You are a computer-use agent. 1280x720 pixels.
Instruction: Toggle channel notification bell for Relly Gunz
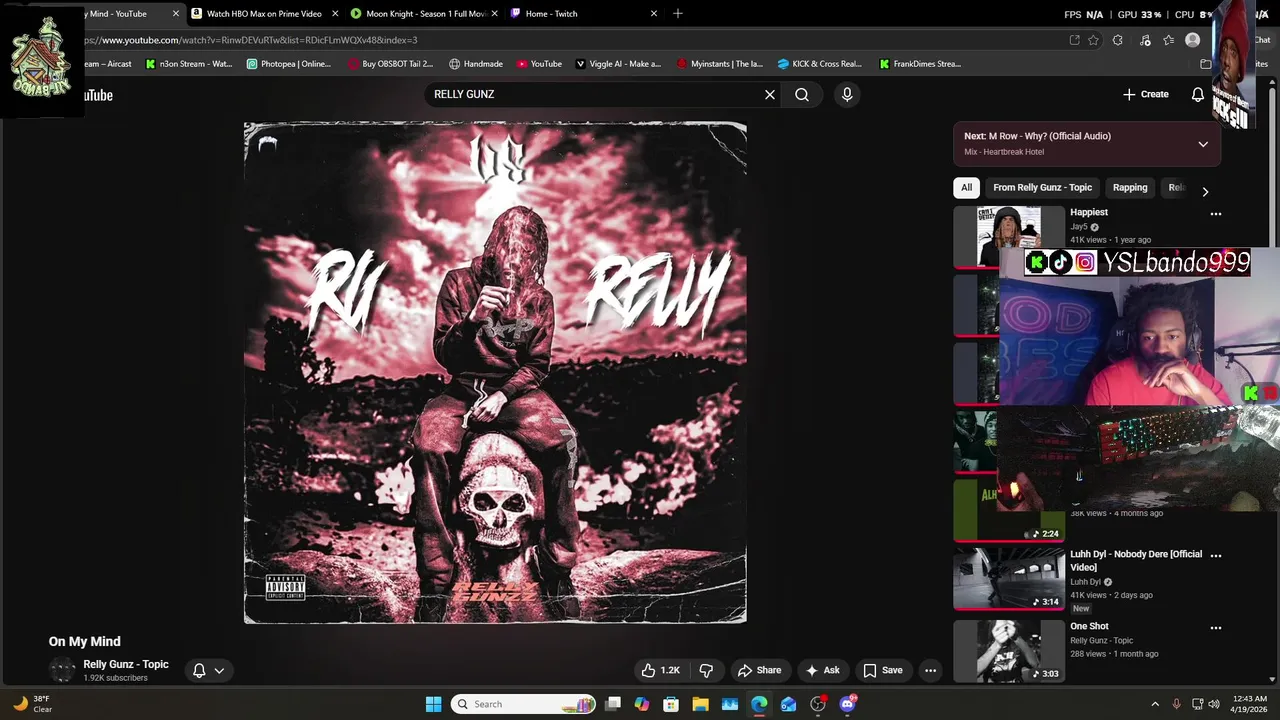(x=199, y=670)
